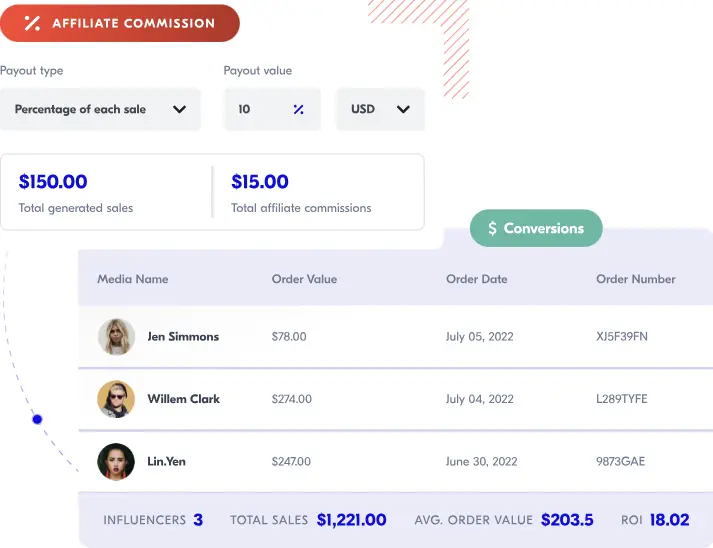This screenshot has width=713, height=548.
Task: Switch to the Conversions tab
Action: [x=536, y=229]
